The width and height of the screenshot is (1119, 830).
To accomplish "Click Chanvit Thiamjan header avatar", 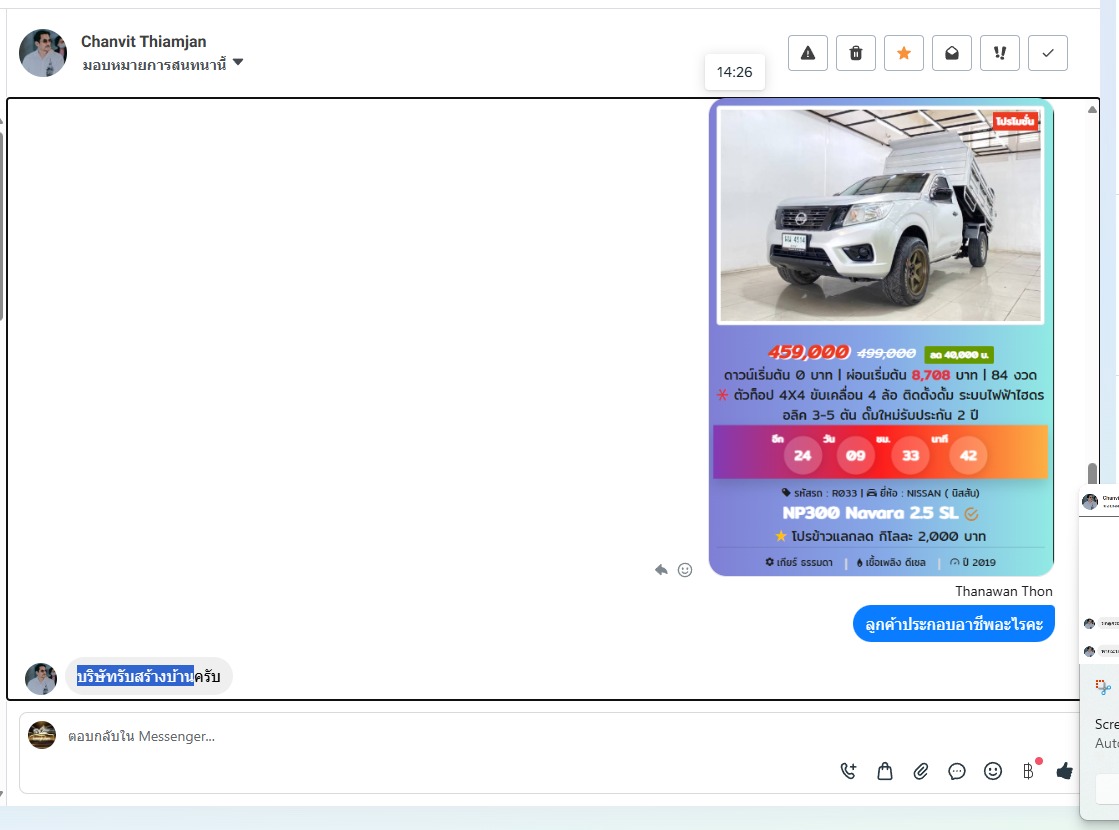I will pos(43,53).
